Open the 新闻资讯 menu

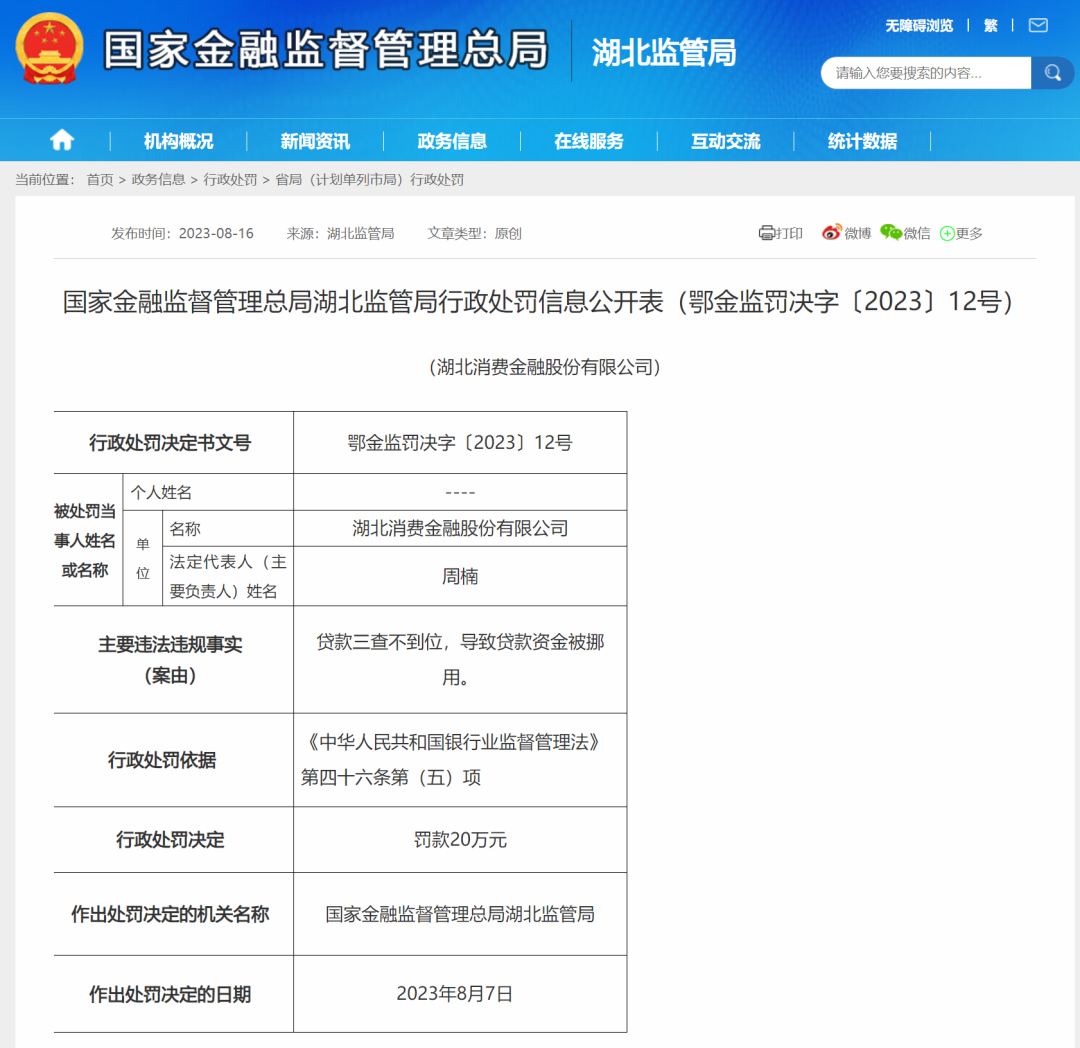315,141
